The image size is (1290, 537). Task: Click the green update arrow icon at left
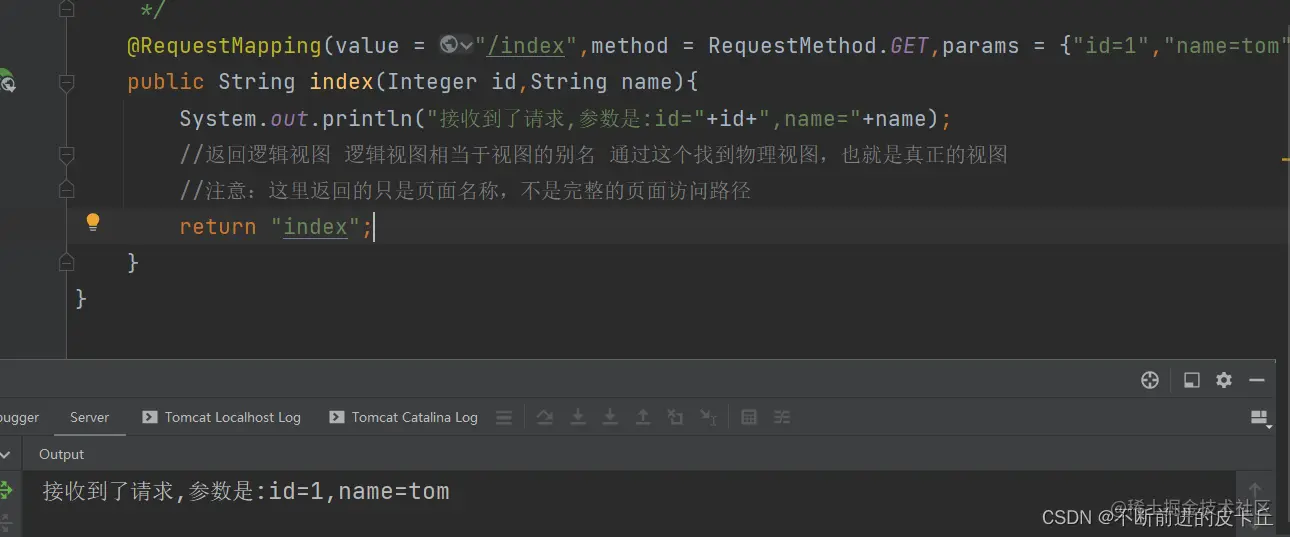coord(5,490)
